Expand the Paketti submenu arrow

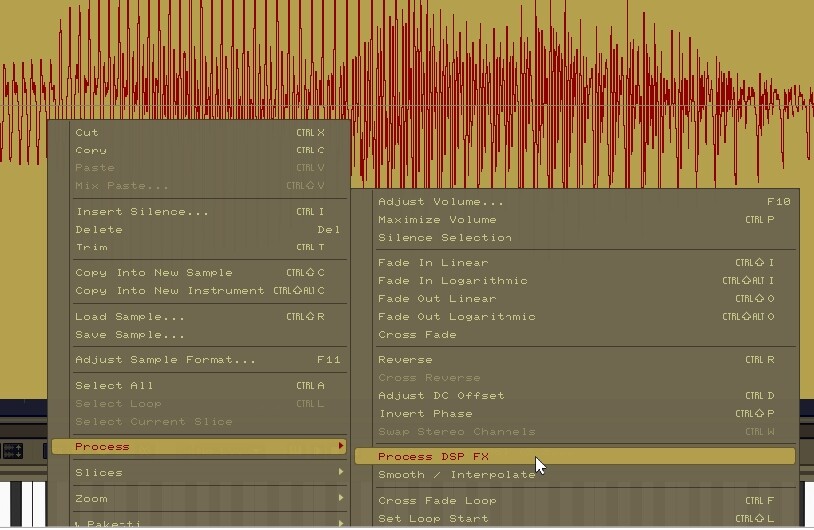[x=341, y=523]
